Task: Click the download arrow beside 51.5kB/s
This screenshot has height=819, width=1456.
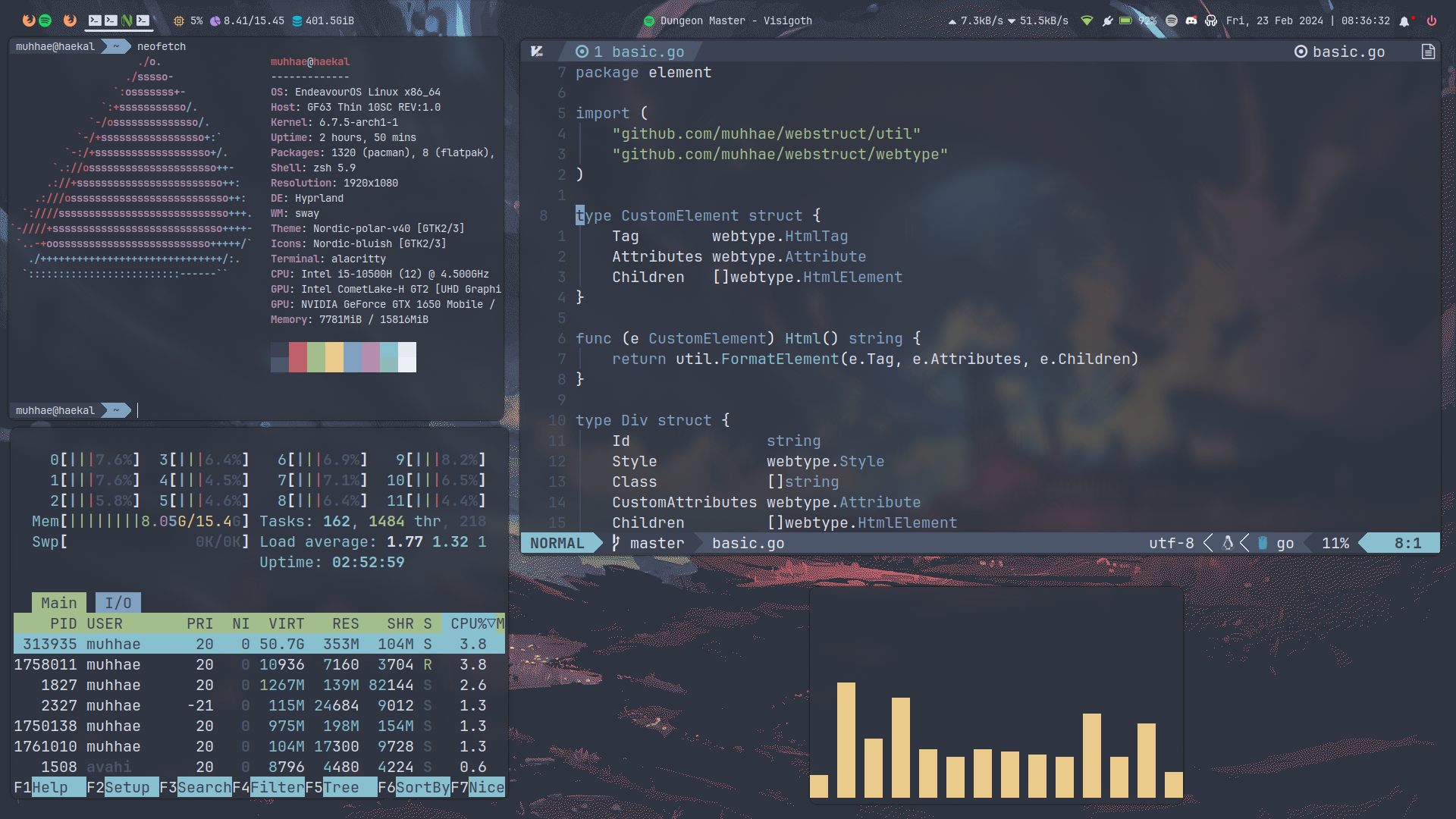Action: 1012,21
